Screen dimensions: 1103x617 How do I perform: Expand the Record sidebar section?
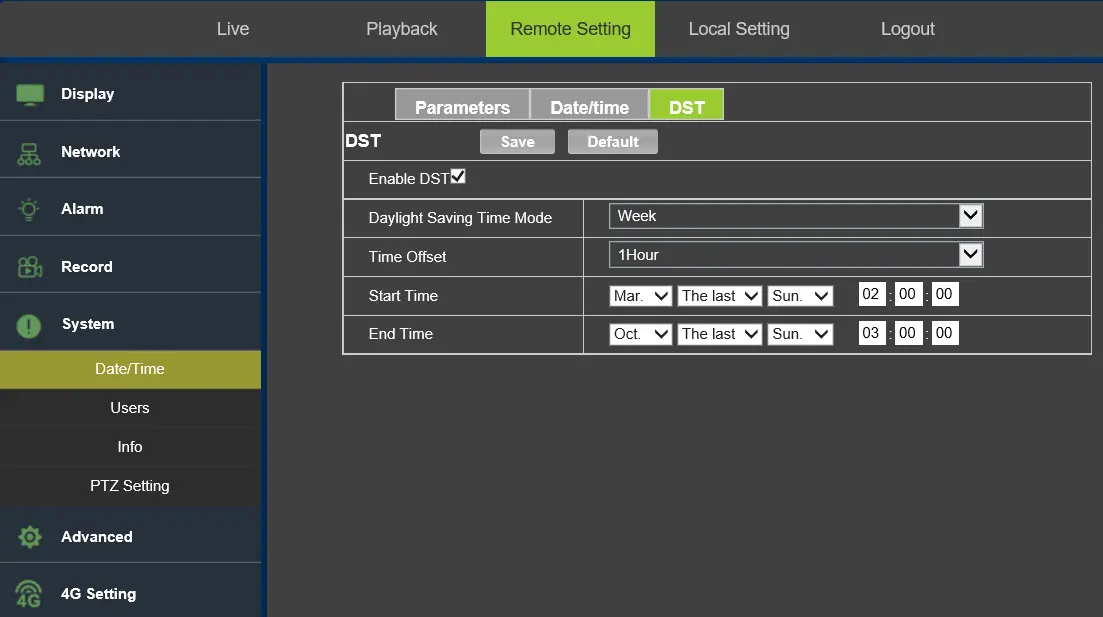(x=130, y=267)
